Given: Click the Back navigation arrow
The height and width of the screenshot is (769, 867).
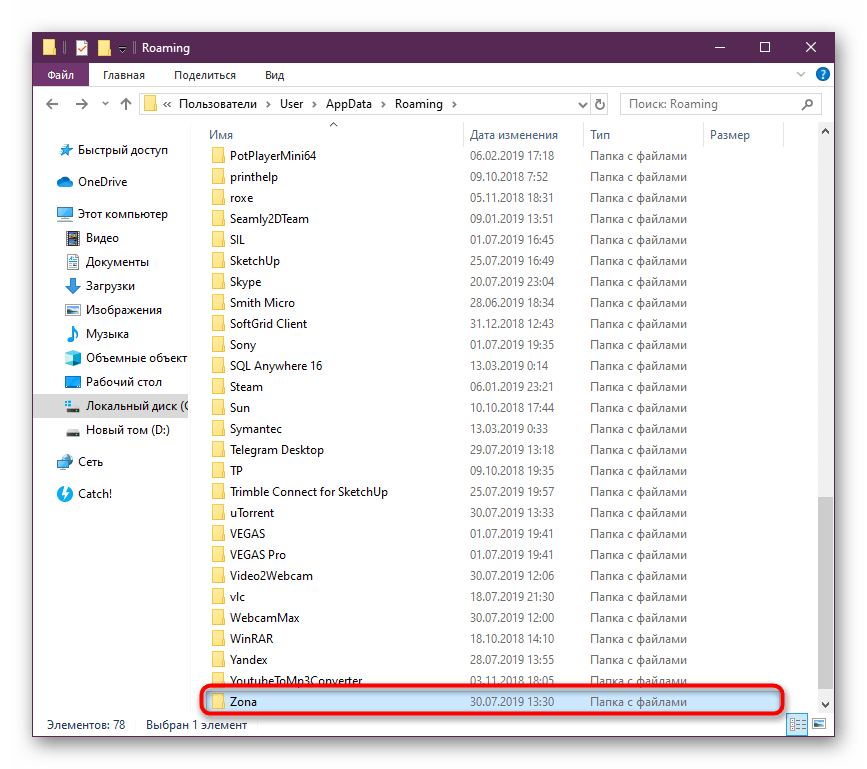Looking at the screenshot, I should point(52,104).
